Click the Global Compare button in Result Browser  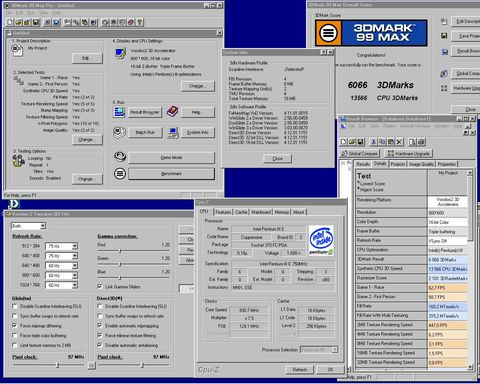(360, 153)
